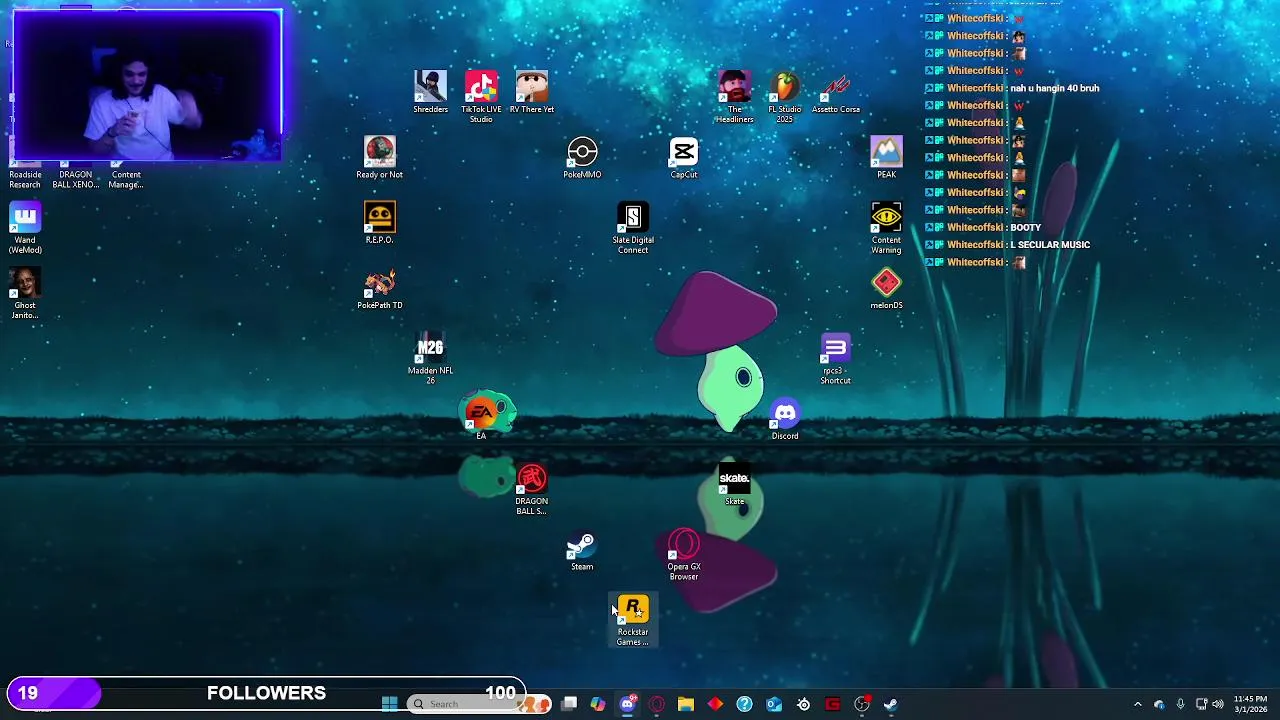Open Content Warning game icon
The width and height of the screenshot is (1280, 720).
pos(886,228)
